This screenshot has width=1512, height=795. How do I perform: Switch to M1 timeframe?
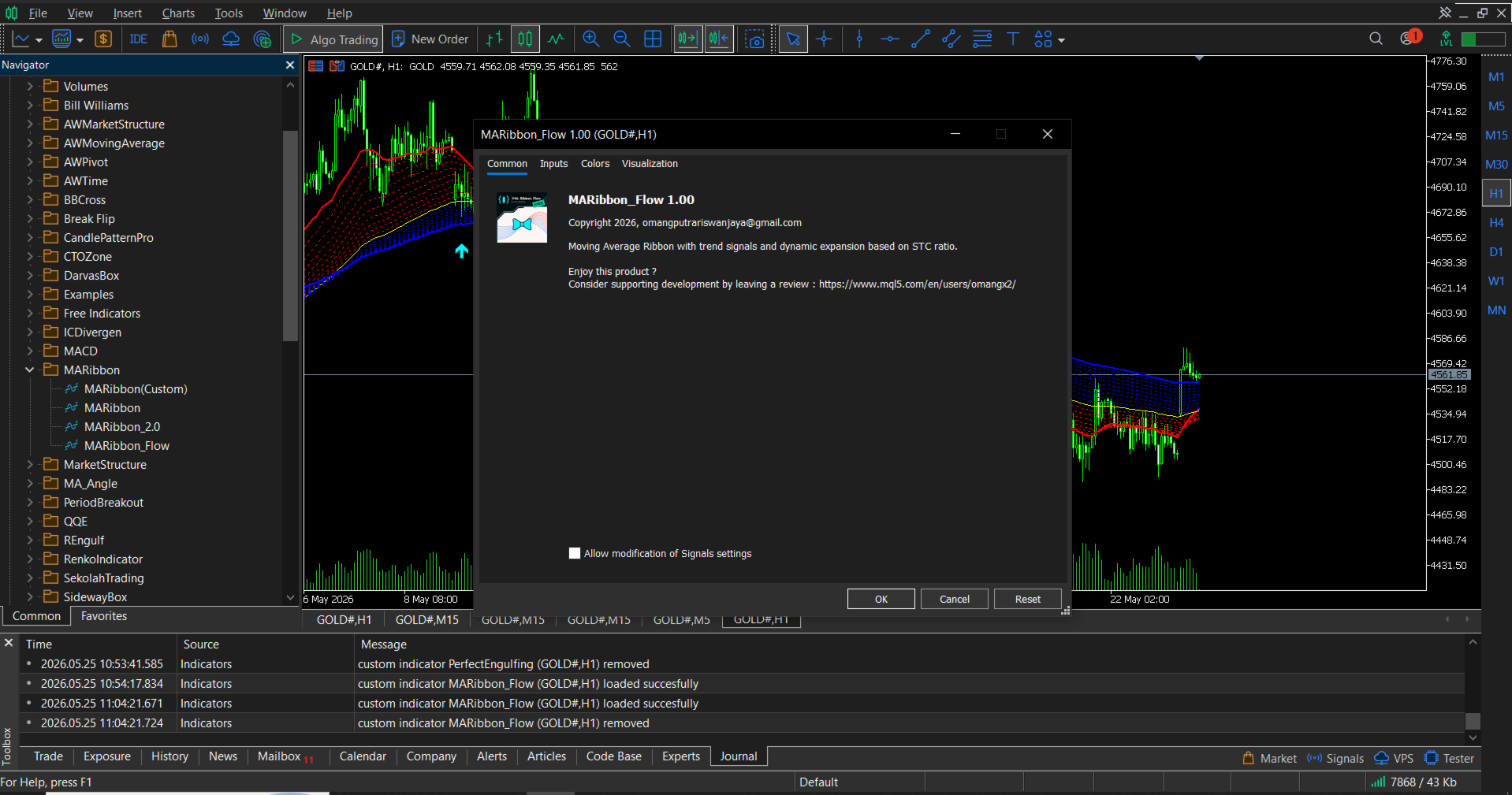(1496, 77)
